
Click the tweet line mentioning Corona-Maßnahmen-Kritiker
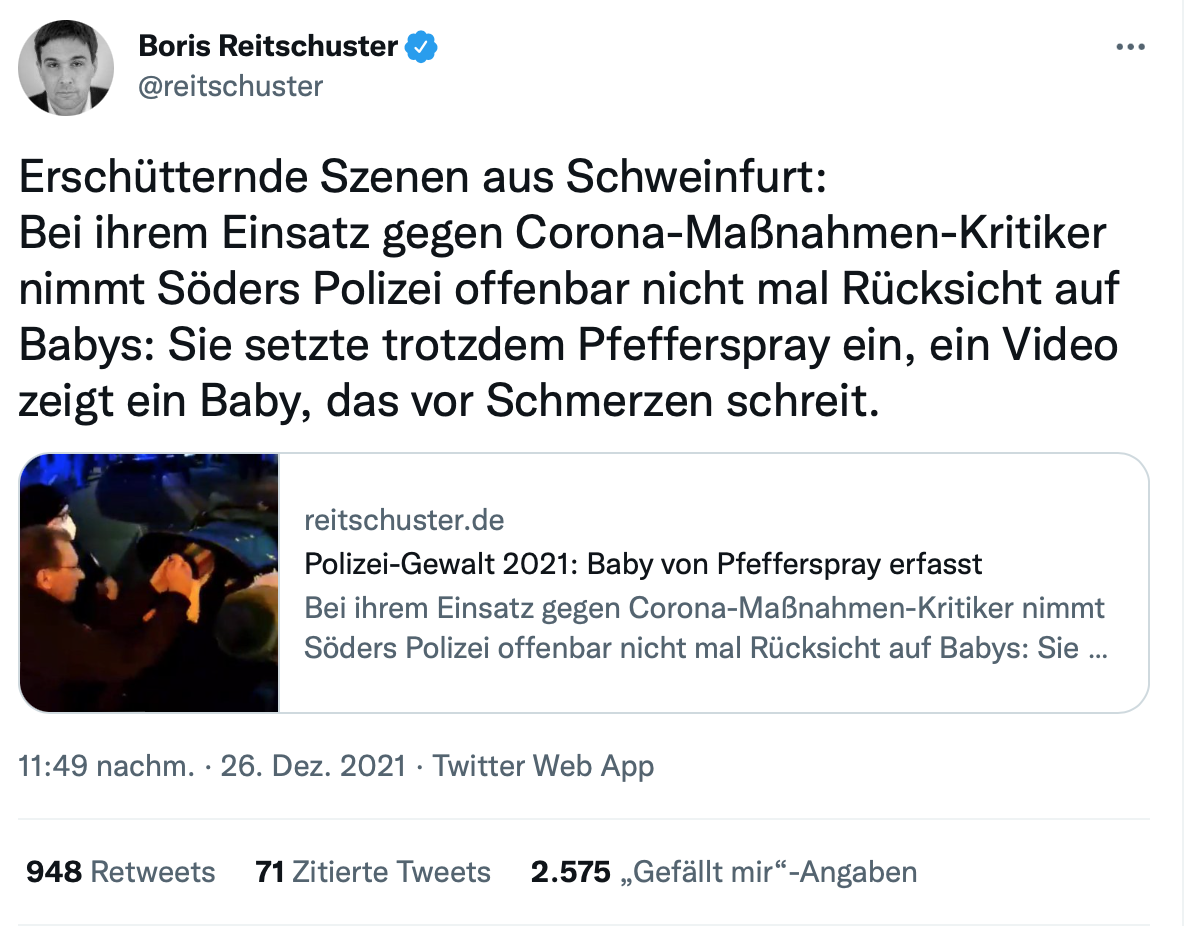click(563, 233)
